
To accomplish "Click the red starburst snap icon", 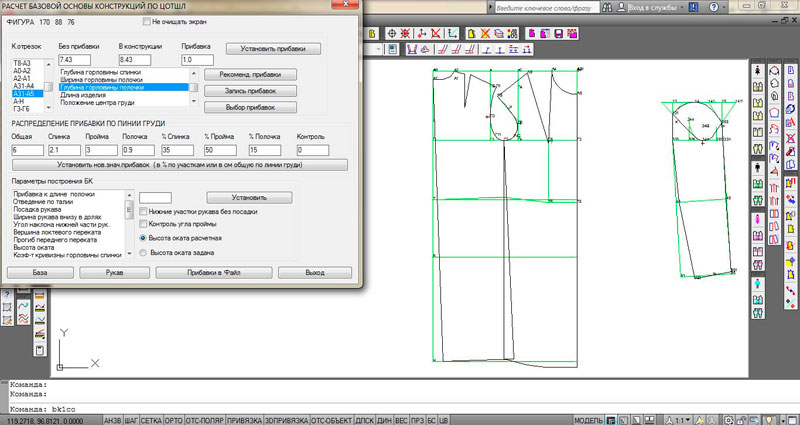I will click(405, 33).
